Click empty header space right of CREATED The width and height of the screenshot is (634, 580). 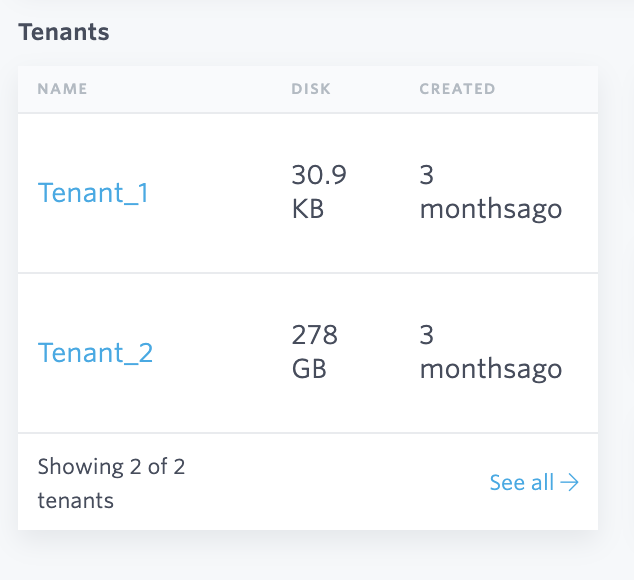point(550,89)
